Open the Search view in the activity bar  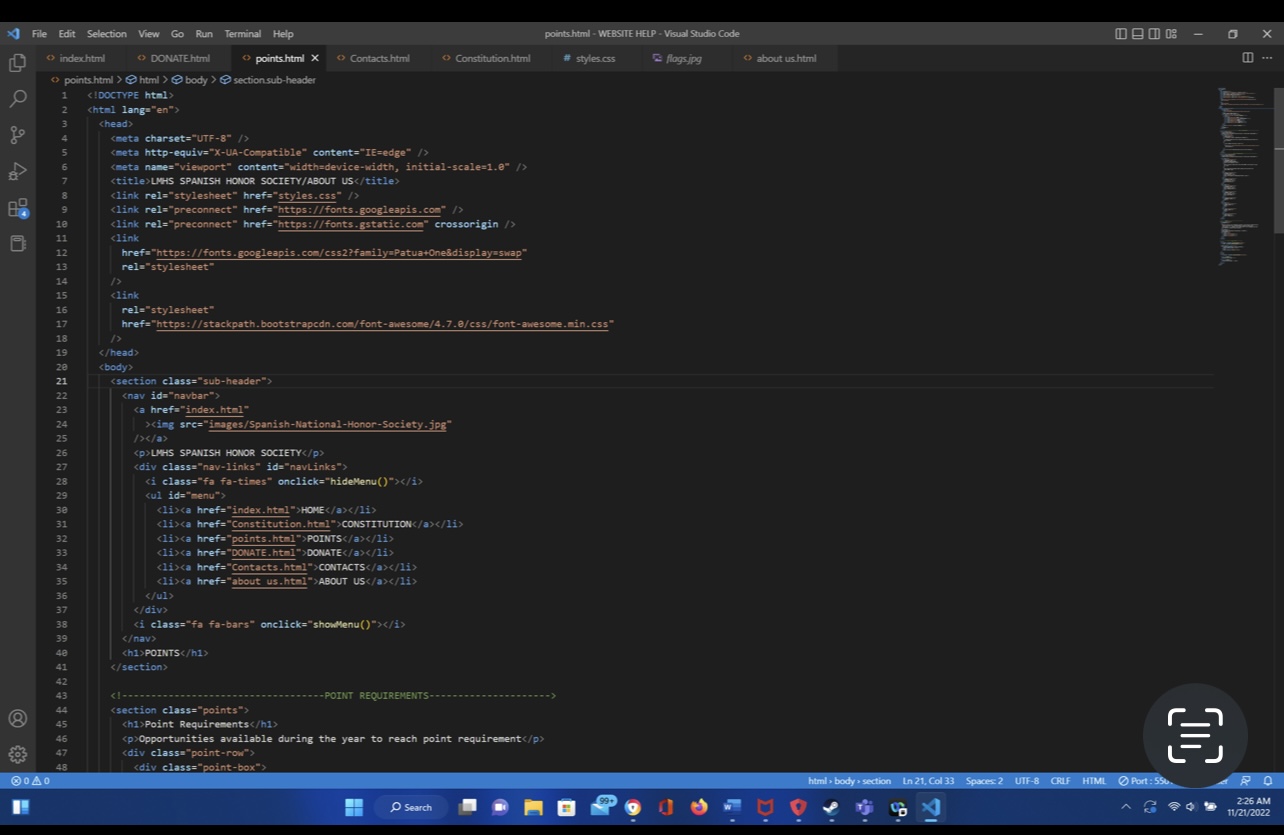pos(17,99)
